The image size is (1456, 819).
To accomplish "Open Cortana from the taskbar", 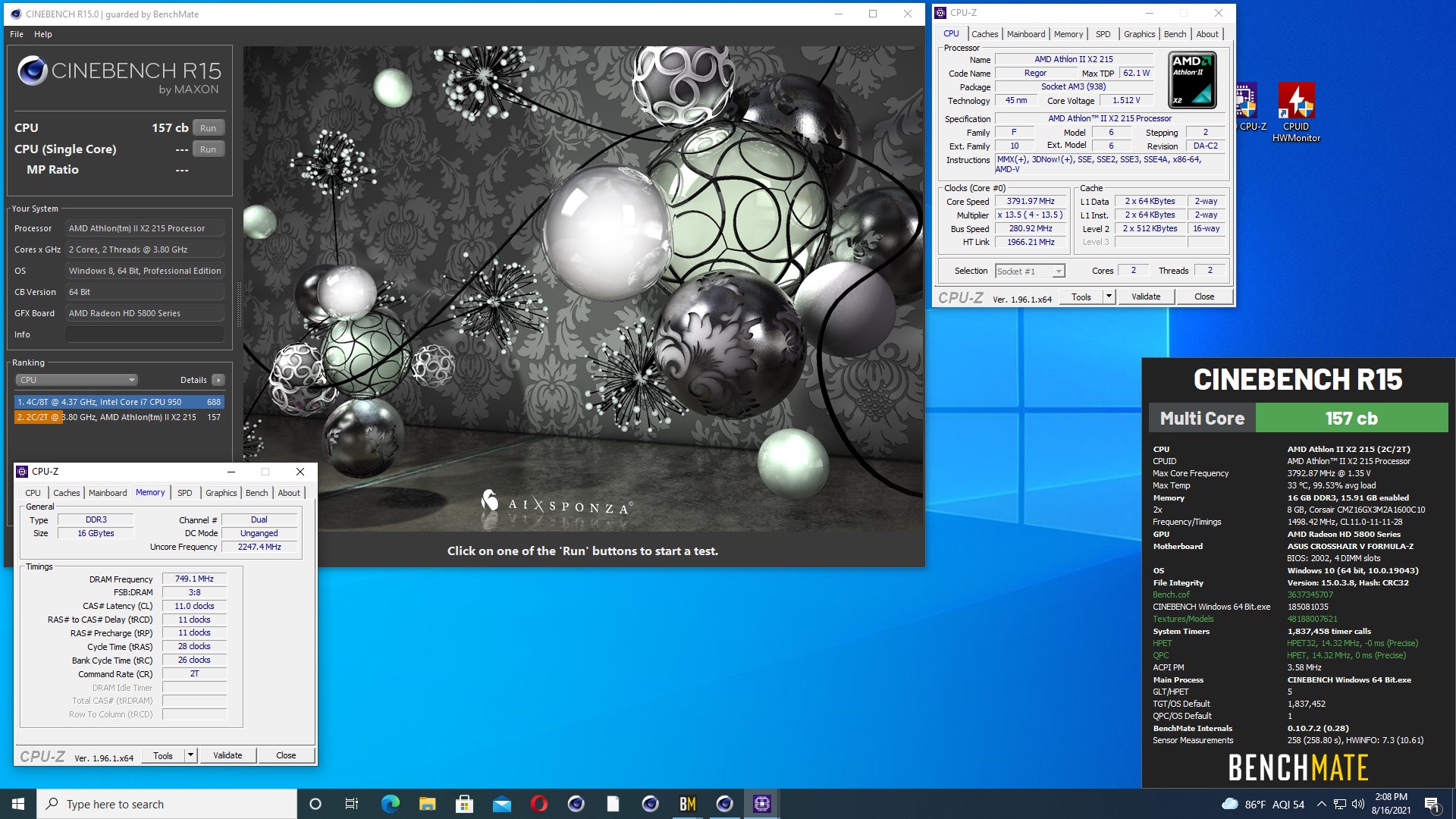I will pos(315,804).
